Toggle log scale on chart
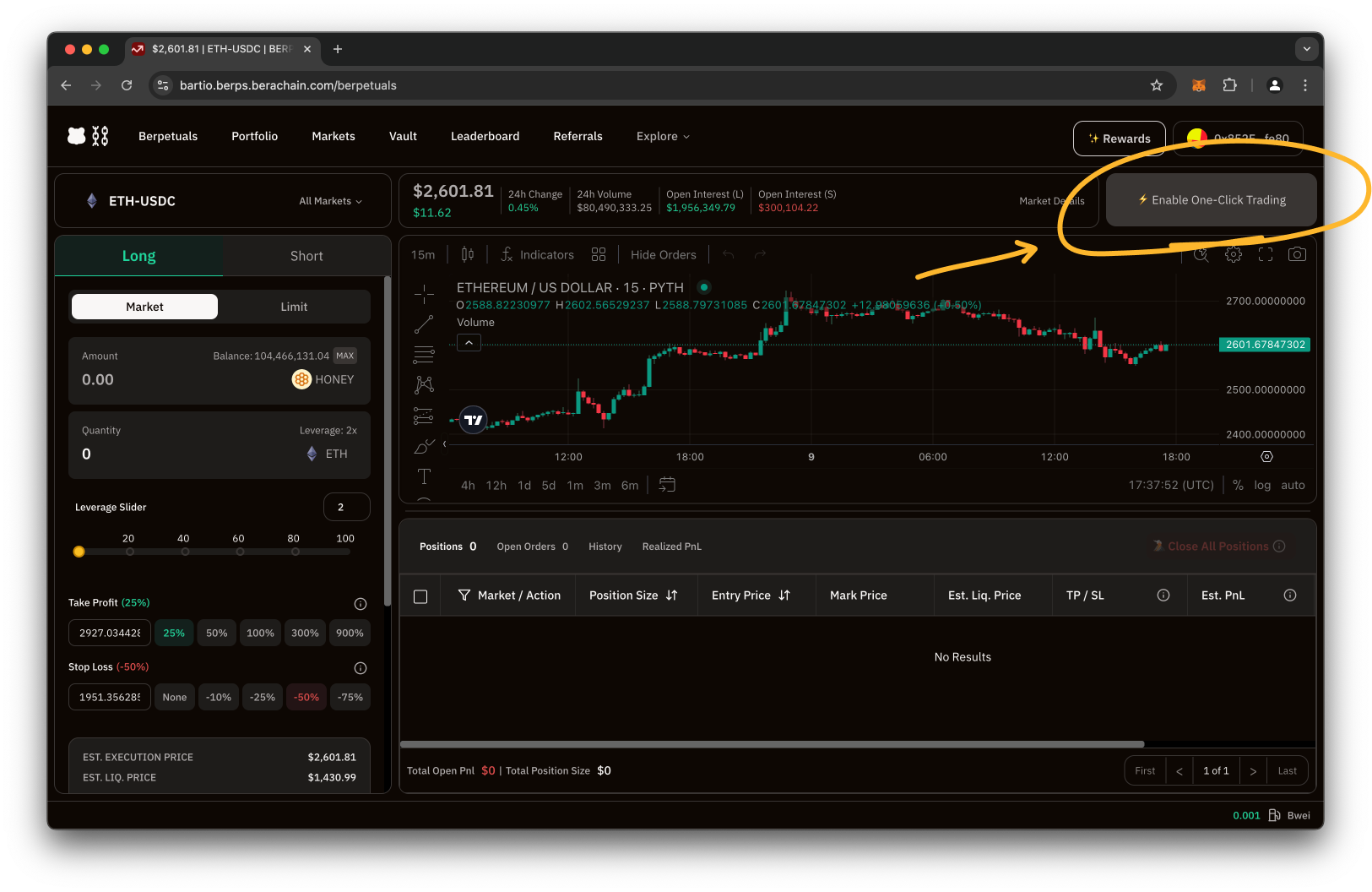1372x892 pixels. [1262, 485]
